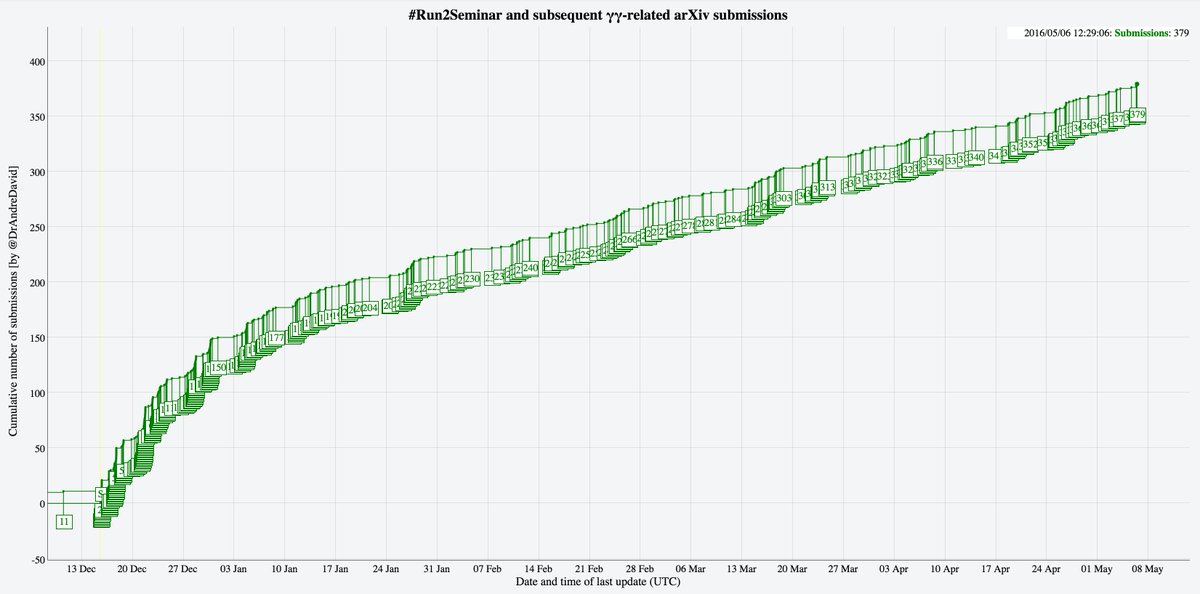Click the '03 Apr' x-axis tick label

(894, 569)
